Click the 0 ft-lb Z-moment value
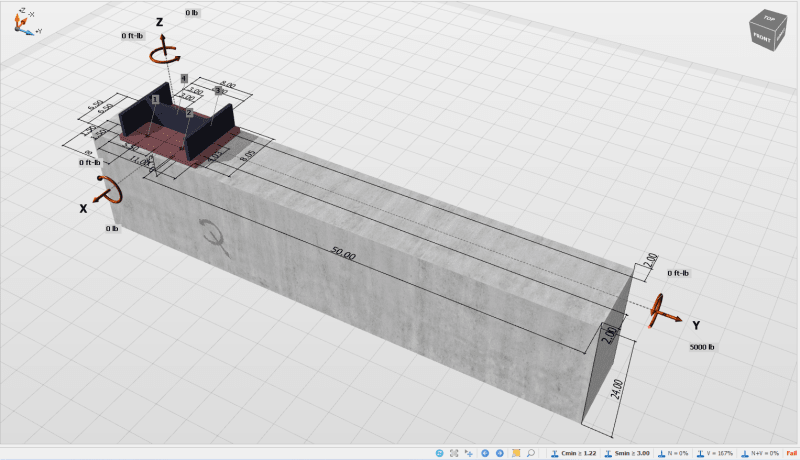The width and height of the screenshot is (800, 460). pyautogui.click(x=133, y=36)
